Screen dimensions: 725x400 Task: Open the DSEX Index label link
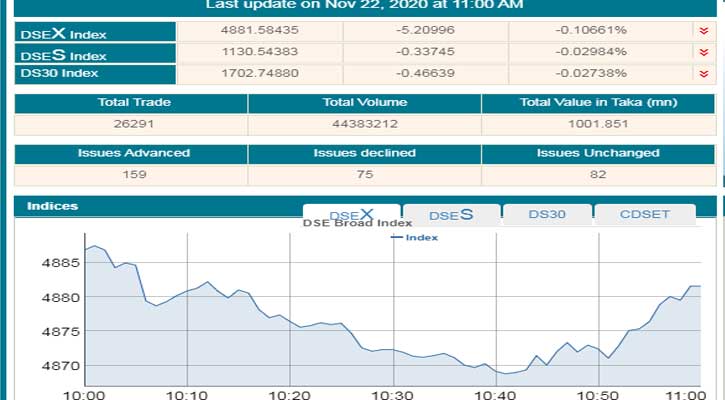point(64,33)
